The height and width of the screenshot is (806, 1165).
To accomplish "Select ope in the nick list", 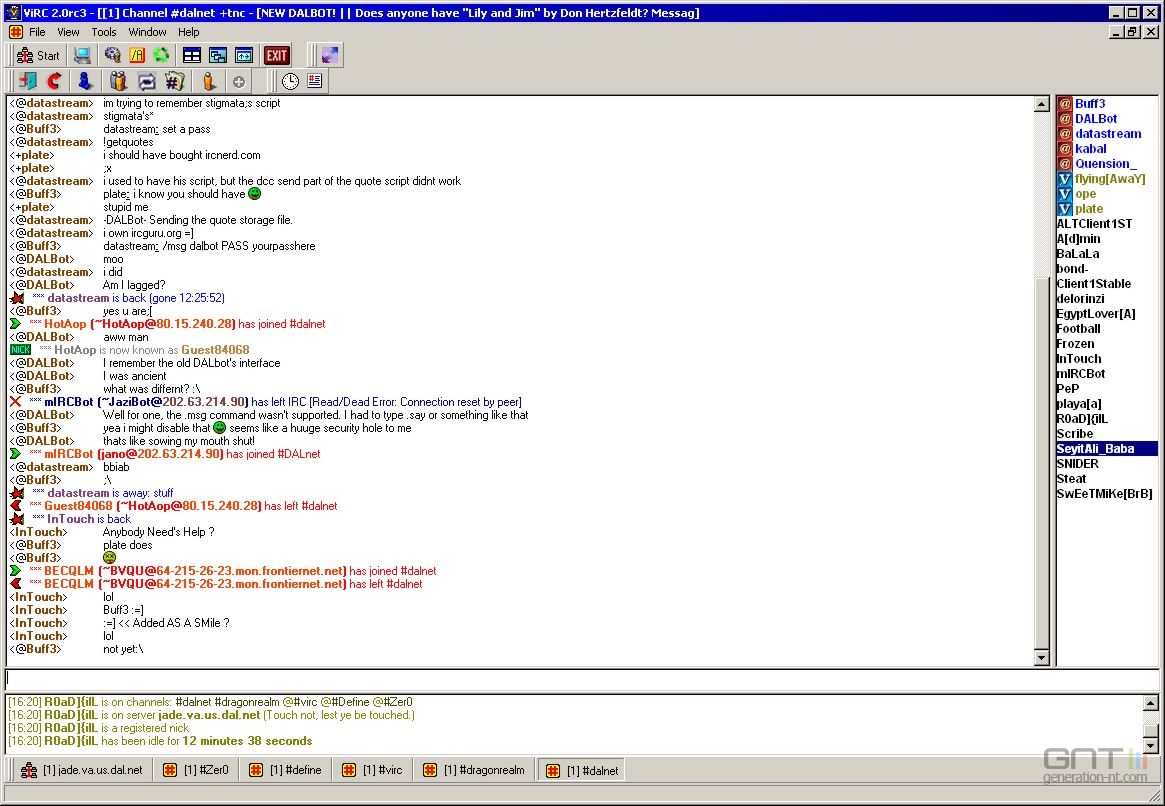I will coord(1106,194).
